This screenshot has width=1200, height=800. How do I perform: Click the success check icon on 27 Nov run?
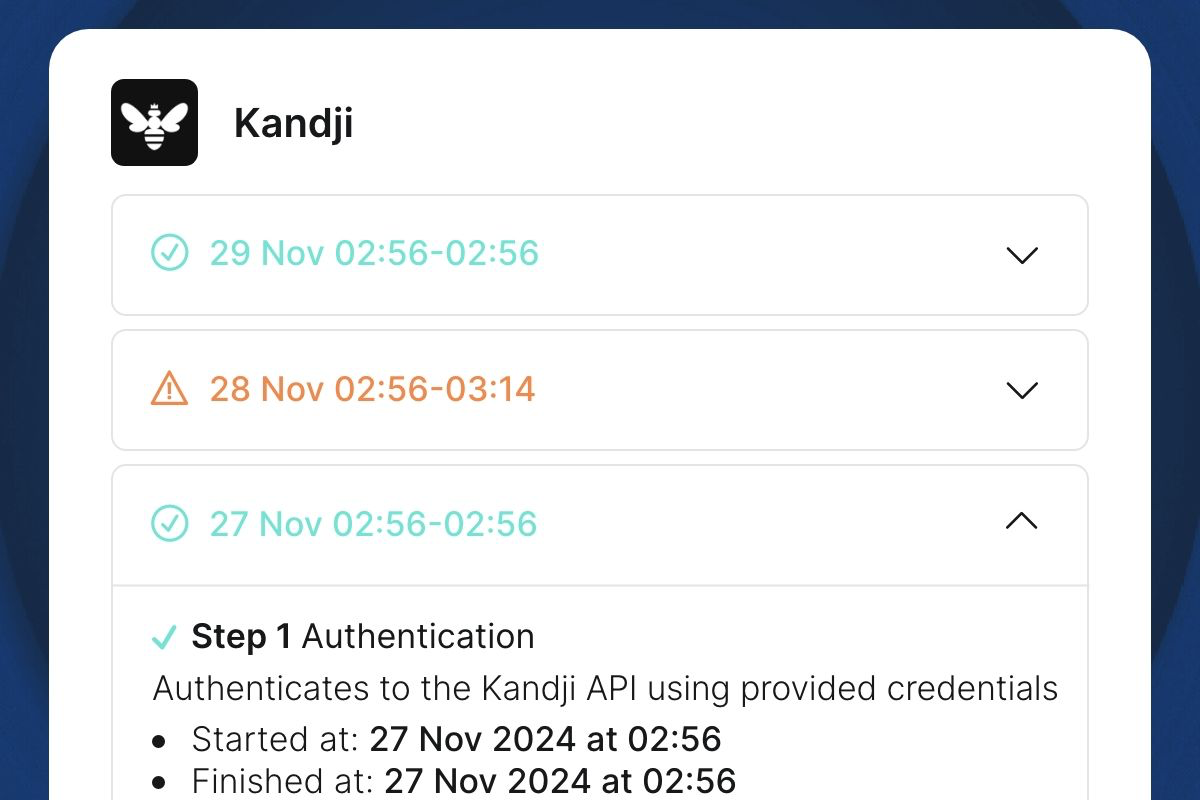tap(171, 523)
